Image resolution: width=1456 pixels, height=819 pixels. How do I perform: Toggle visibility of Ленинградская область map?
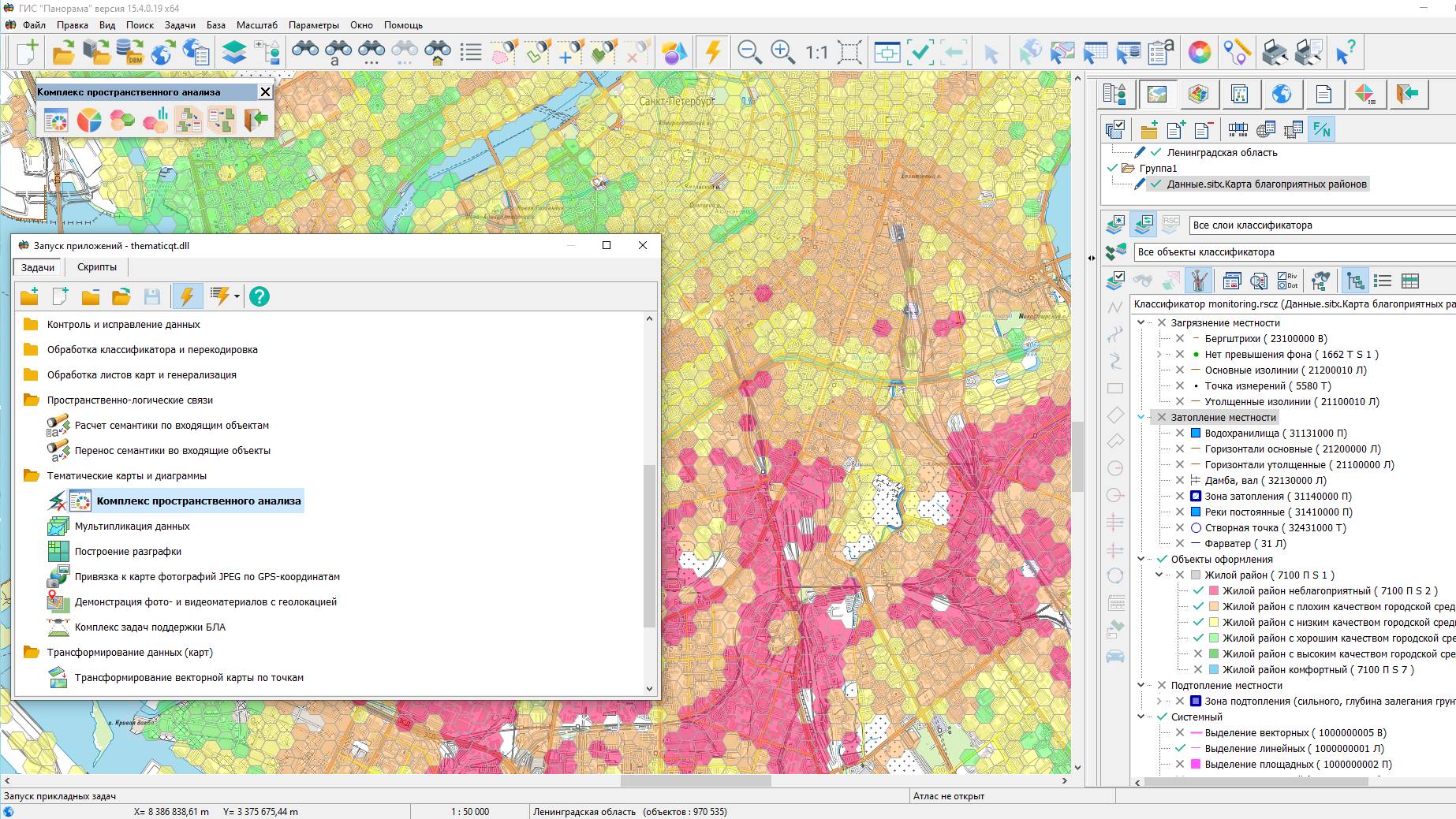(x=1155, y=152)
